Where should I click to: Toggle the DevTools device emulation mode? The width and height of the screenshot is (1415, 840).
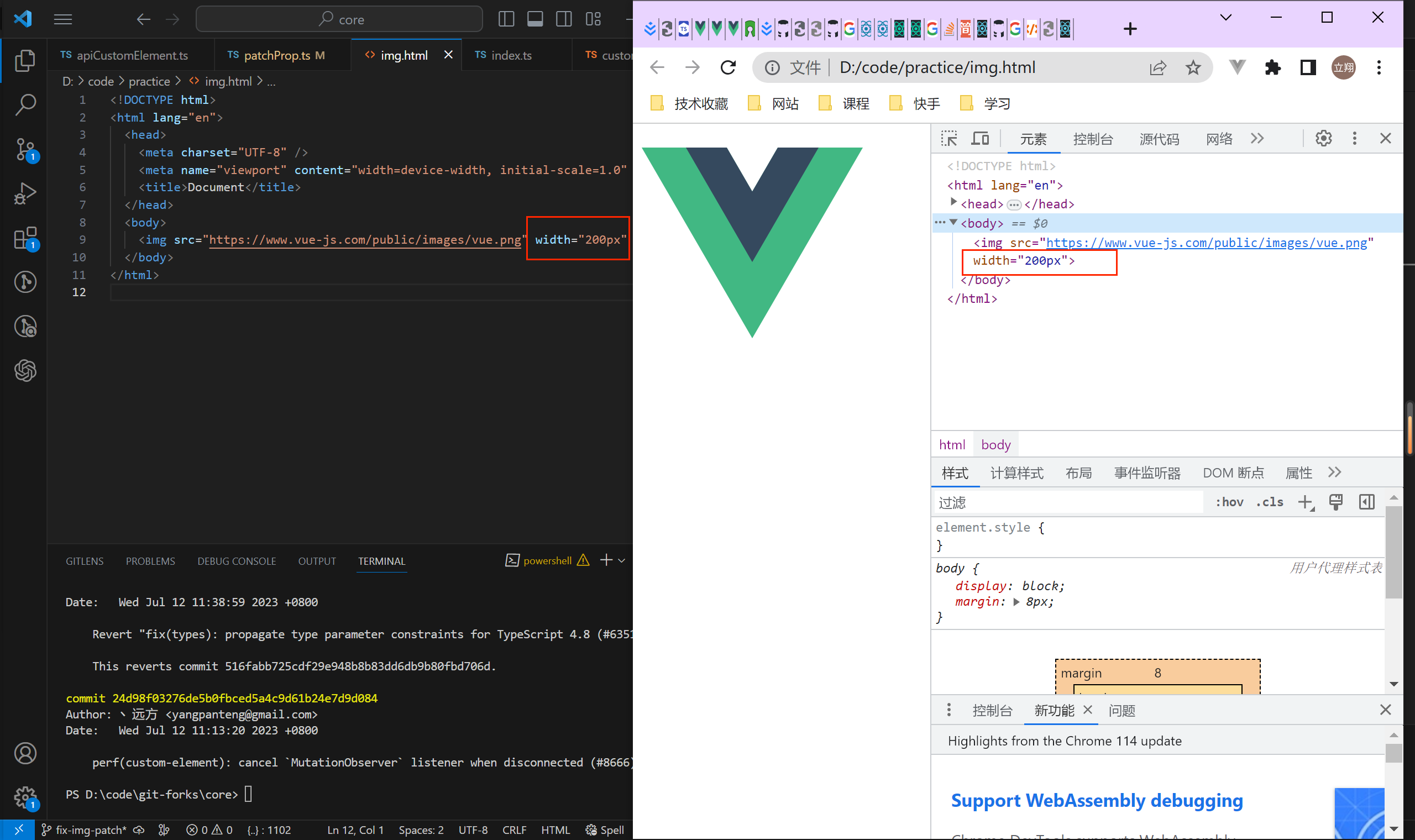(x=981, y=138)
